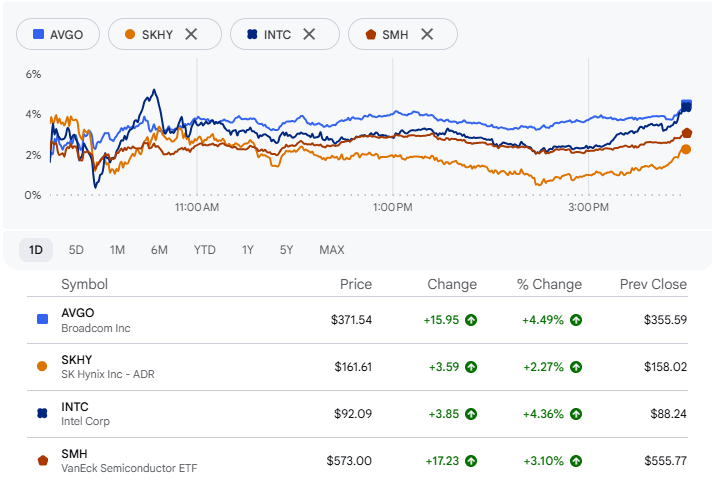712x490 pixels.
Task: Click dark blue icon in INTC table row
Action: (x=42, y=413)
